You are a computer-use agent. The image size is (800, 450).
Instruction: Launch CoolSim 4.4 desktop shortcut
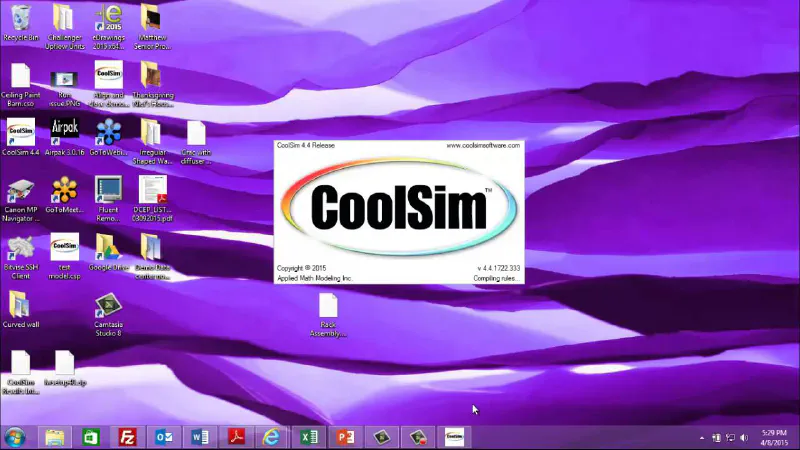pos(20,137)
